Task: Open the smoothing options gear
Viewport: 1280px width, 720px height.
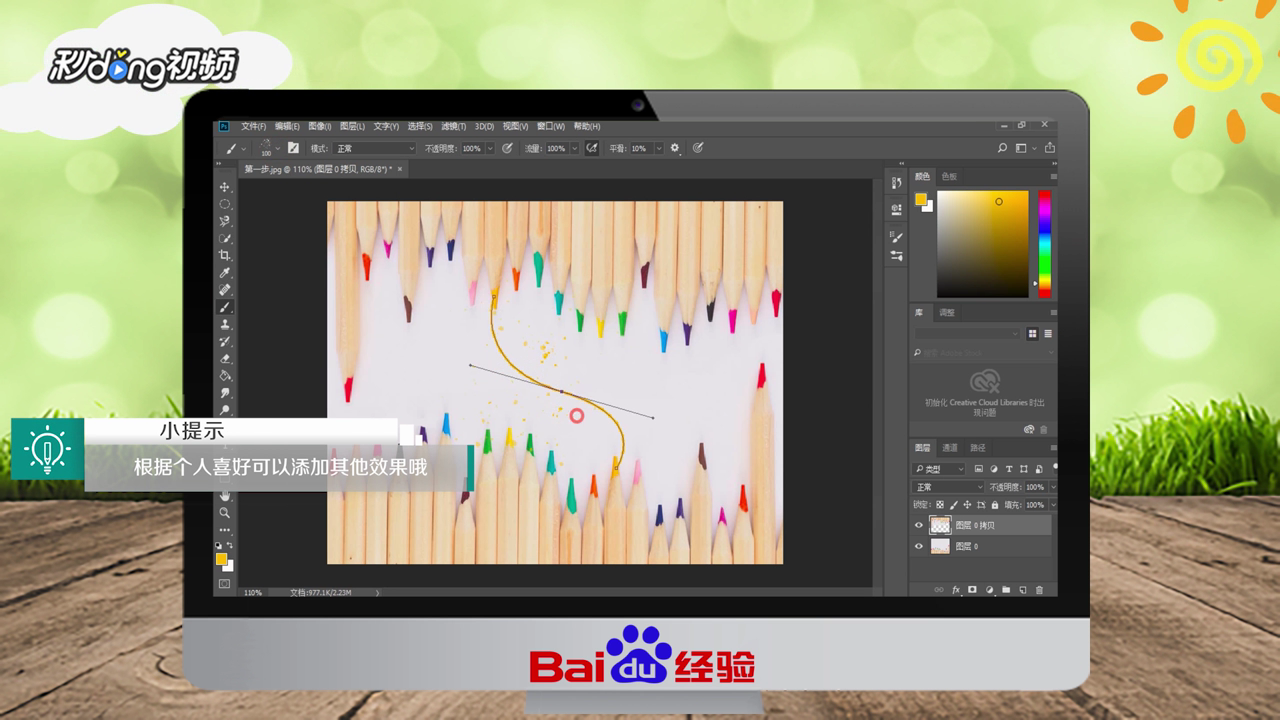Action: [x=675, y=148]
